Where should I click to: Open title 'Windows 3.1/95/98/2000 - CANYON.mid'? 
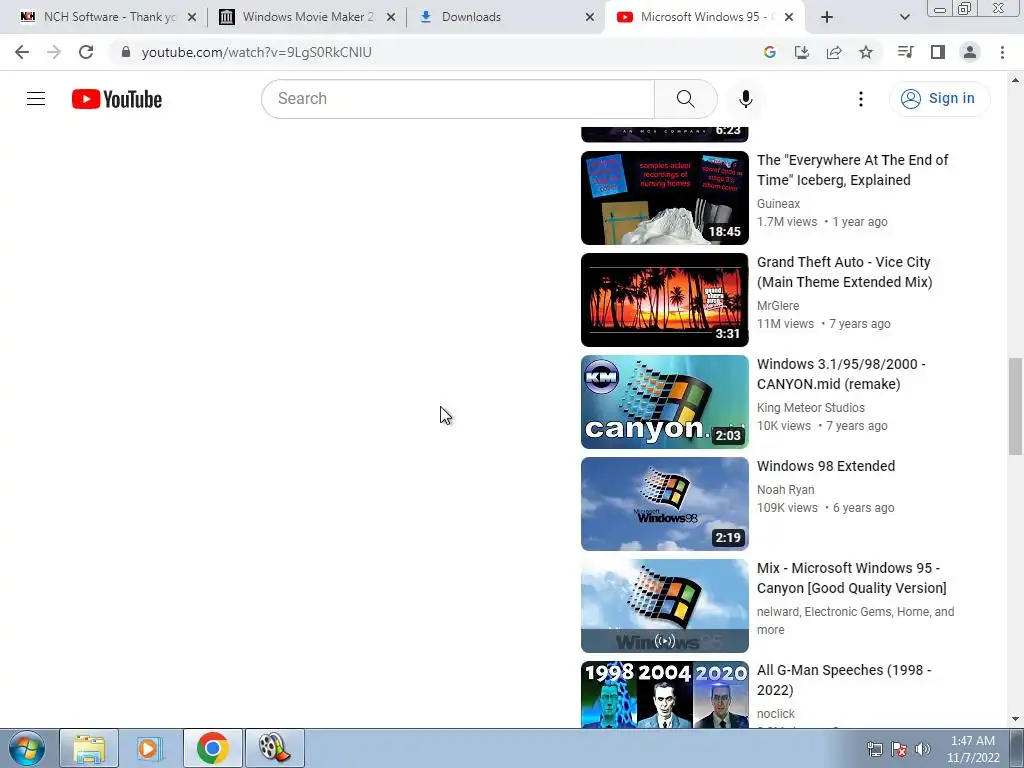(x=841, y=374)
